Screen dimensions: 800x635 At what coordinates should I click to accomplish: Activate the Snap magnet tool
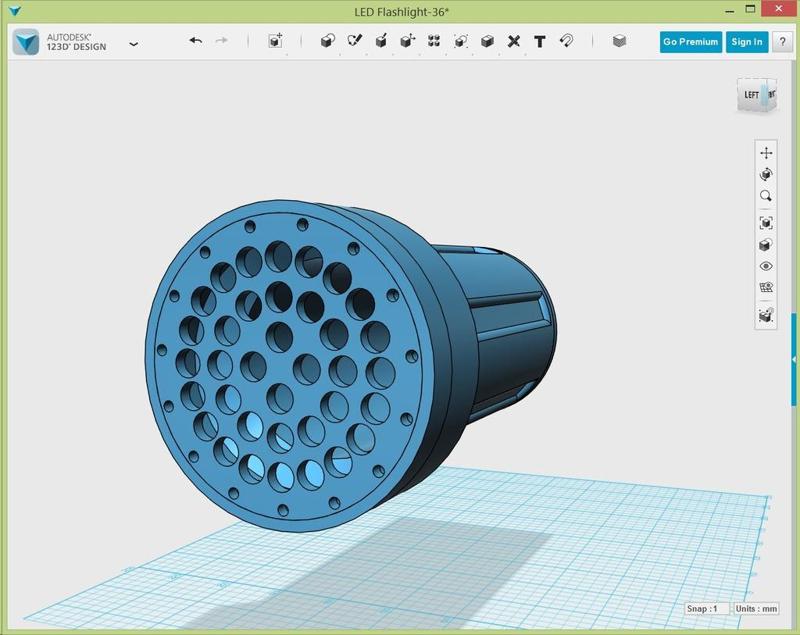566,41
